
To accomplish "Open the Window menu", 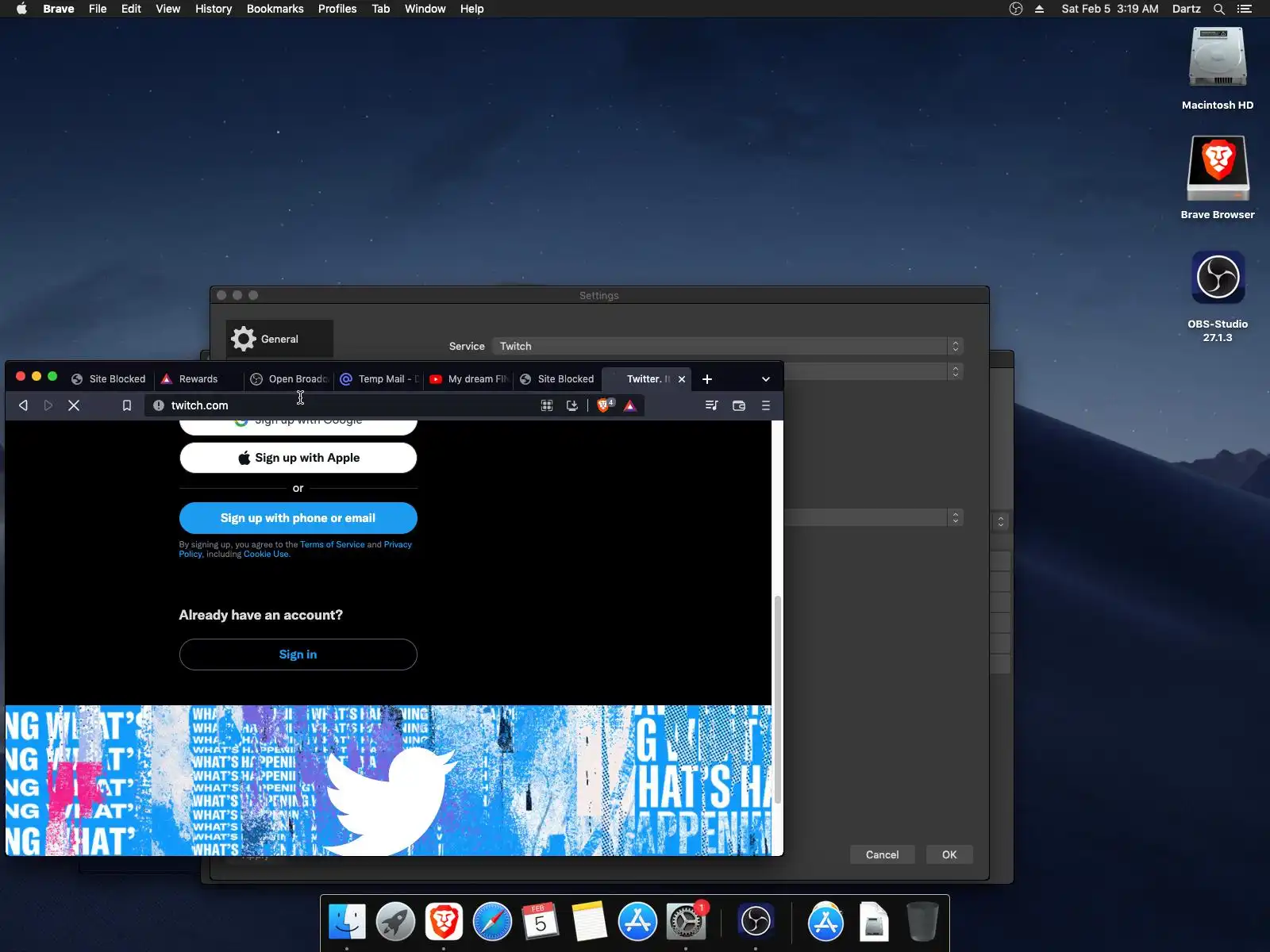I will (x=425, y=9).
